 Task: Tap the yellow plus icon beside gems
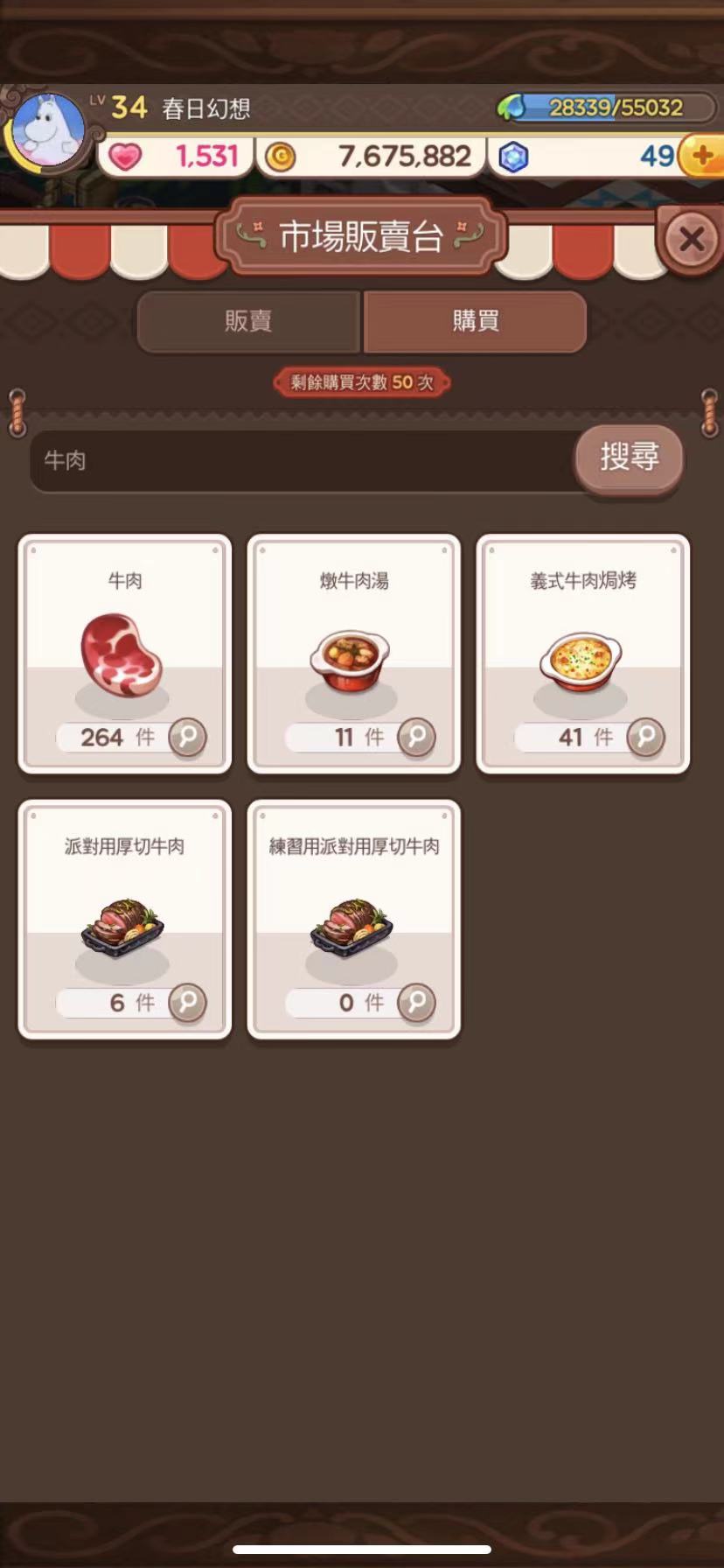tap(702, 157)
